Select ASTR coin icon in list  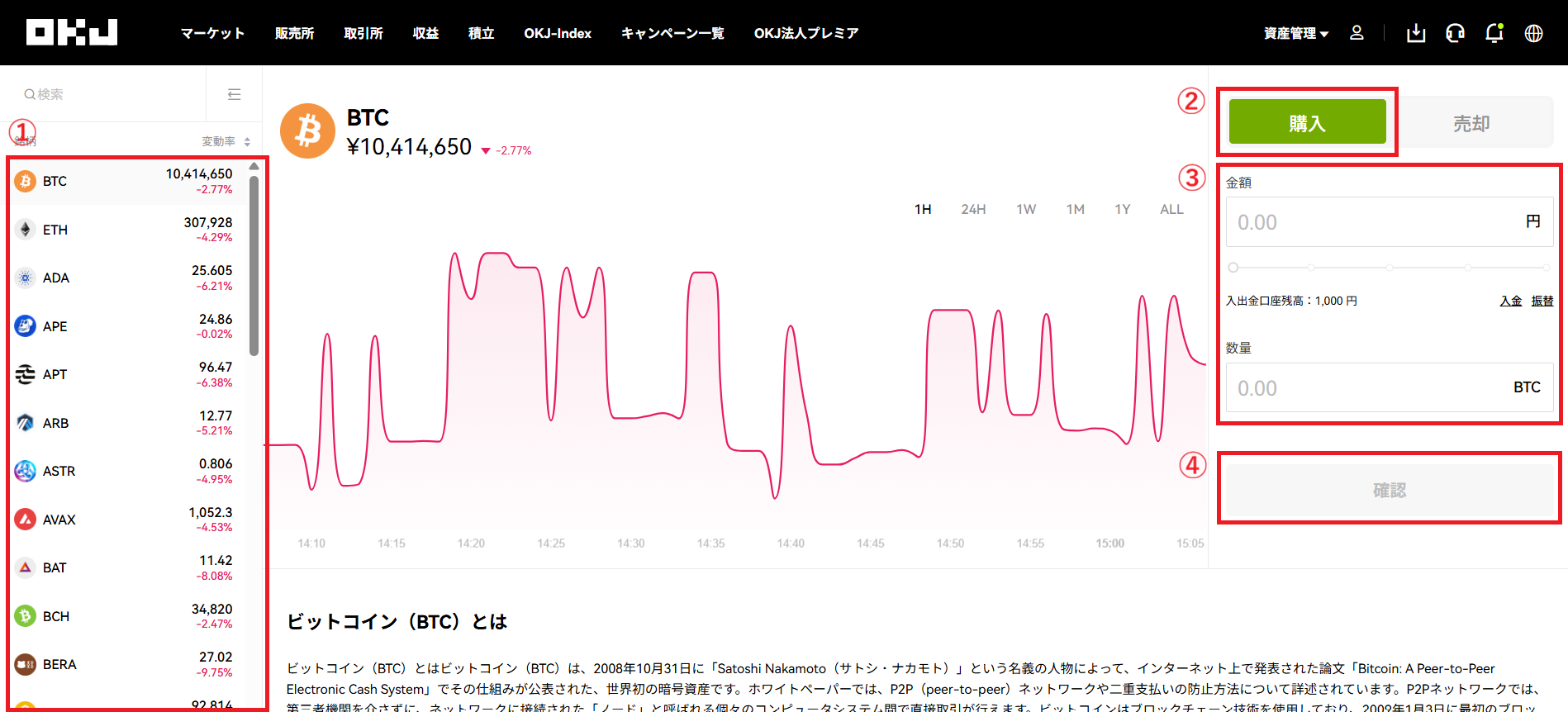coord(25,471)
